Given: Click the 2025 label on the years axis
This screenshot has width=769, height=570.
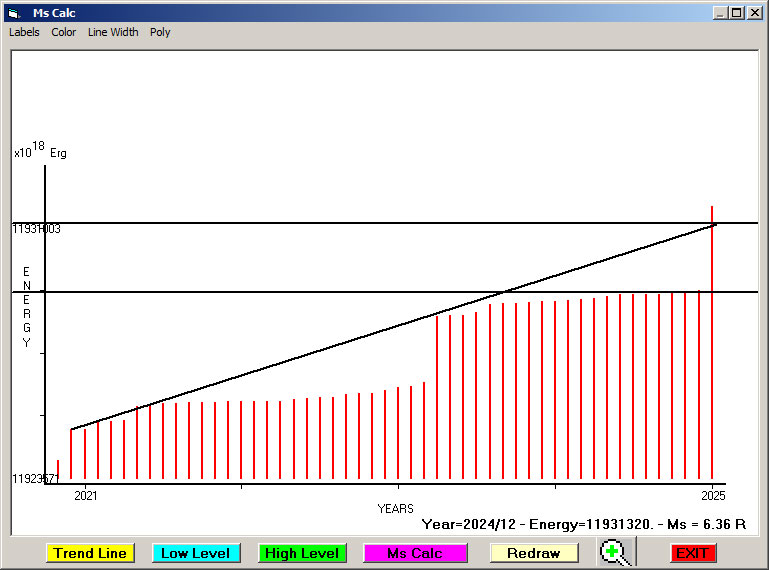Looking at the screenshot, I should coord(713,495).
